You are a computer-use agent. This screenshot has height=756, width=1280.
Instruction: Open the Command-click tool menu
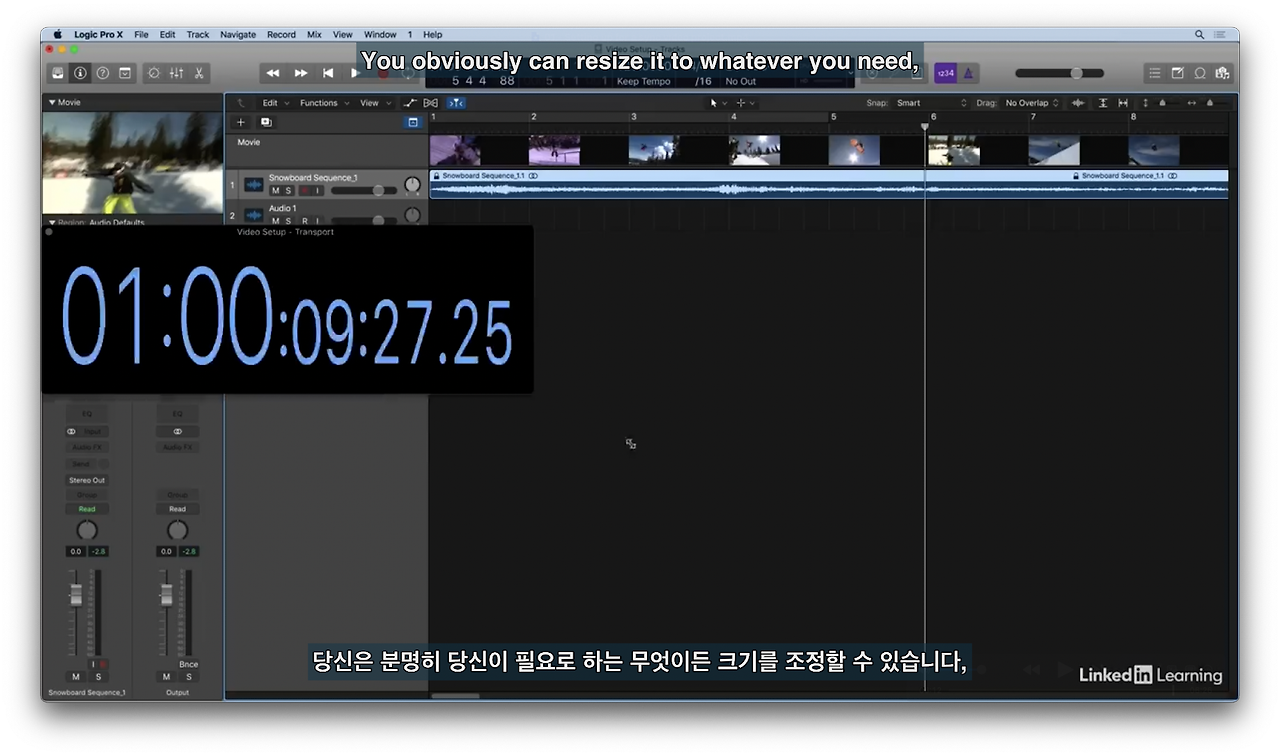click(745, 103)
